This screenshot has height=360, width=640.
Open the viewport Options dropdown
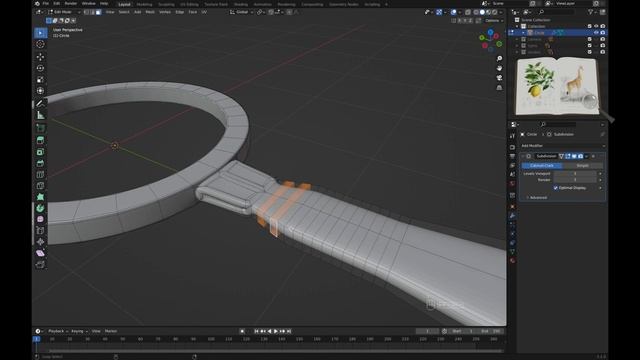tap(494, 20)
